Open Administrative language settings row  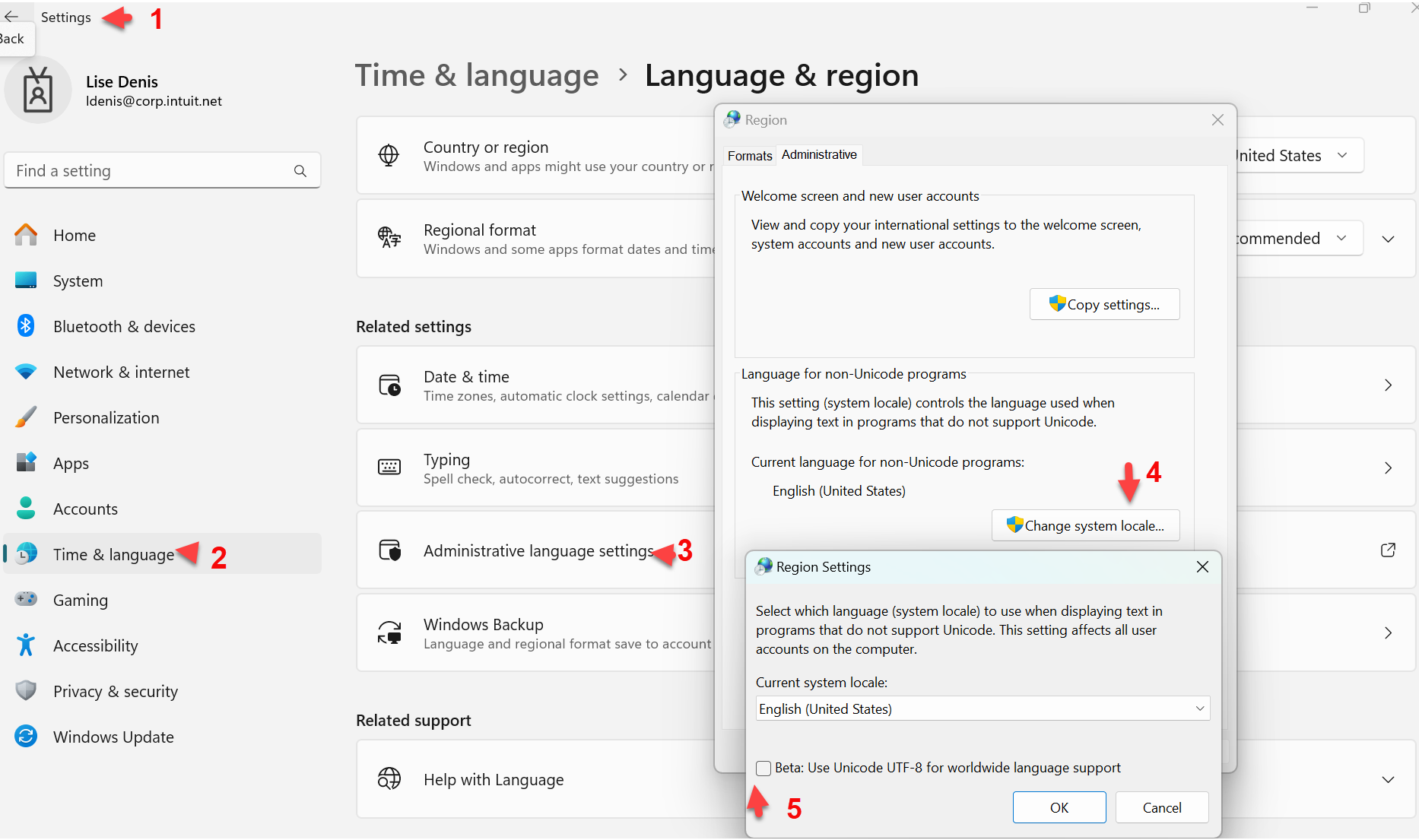pyautogui.click(x=538, y=550)
